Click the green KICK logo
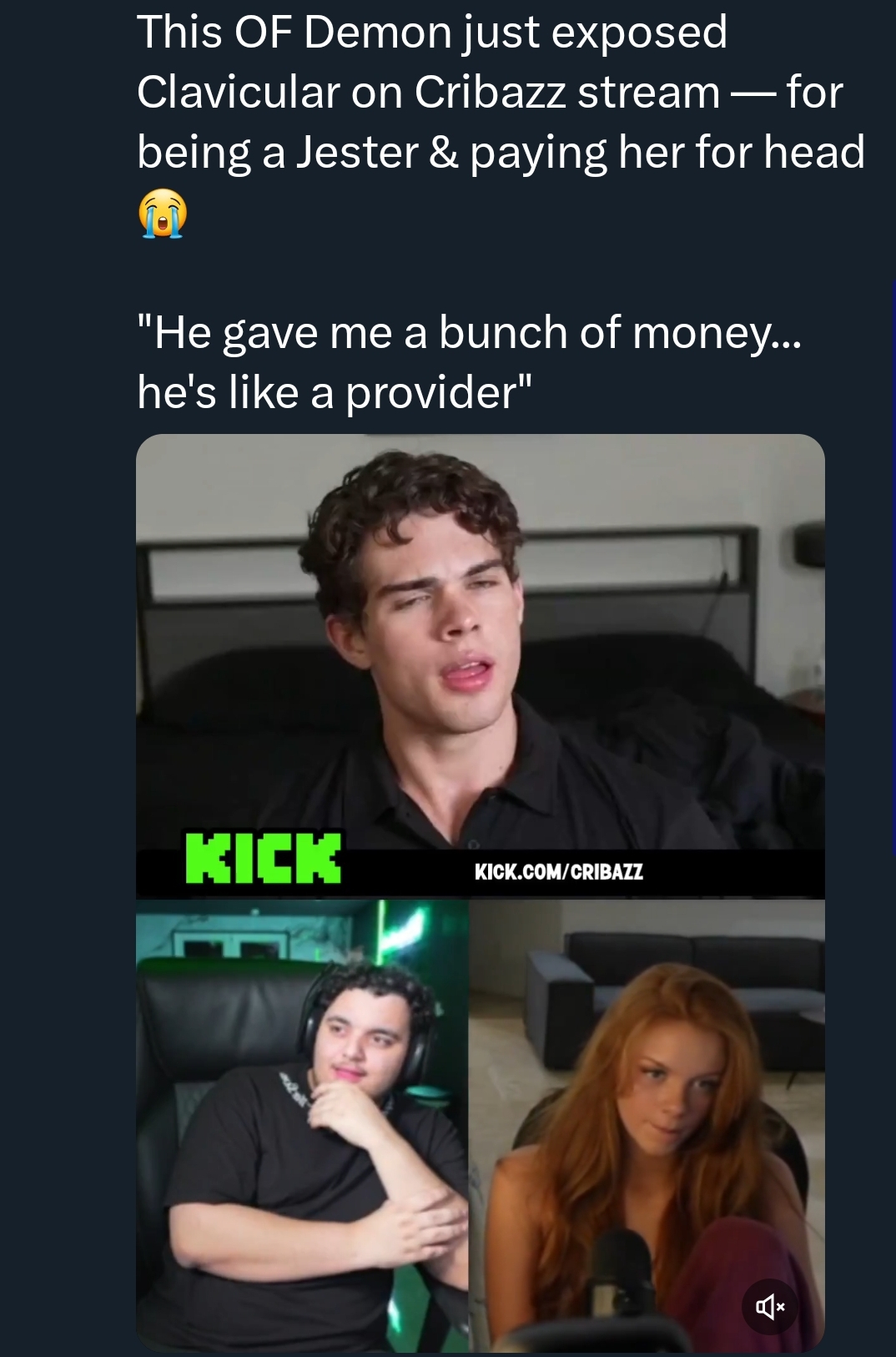This screenshot has height=1357, width=896. click(x=263, y=857)
